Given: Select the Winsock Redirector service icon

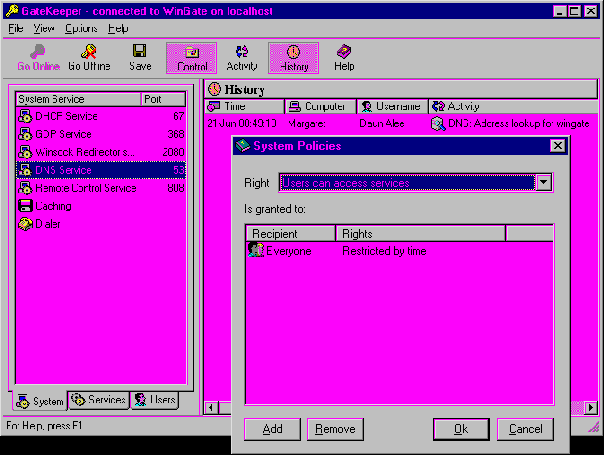Looking at the screenshot, I should 25,152.
